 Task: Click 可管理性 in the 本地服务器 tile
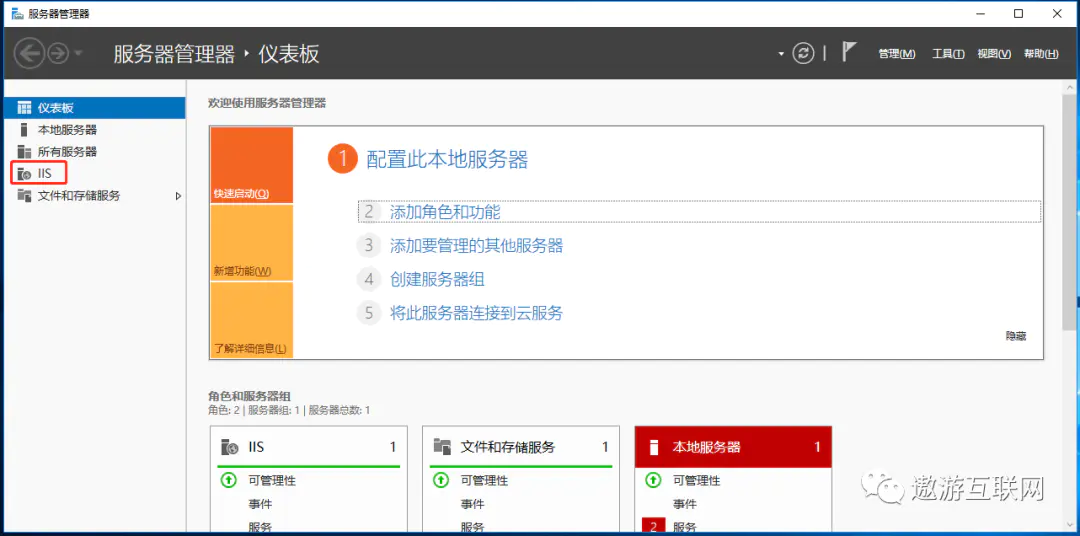[696, 481]
